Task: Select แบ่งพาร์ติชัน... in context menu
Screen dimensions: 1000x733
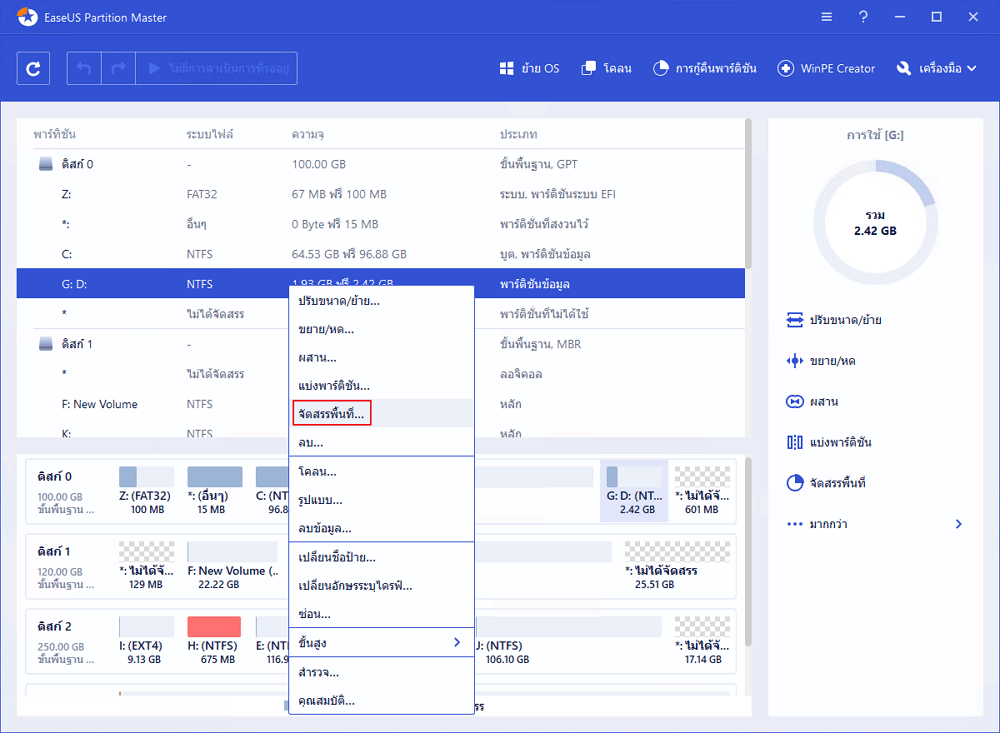Action: coord(381,385)
